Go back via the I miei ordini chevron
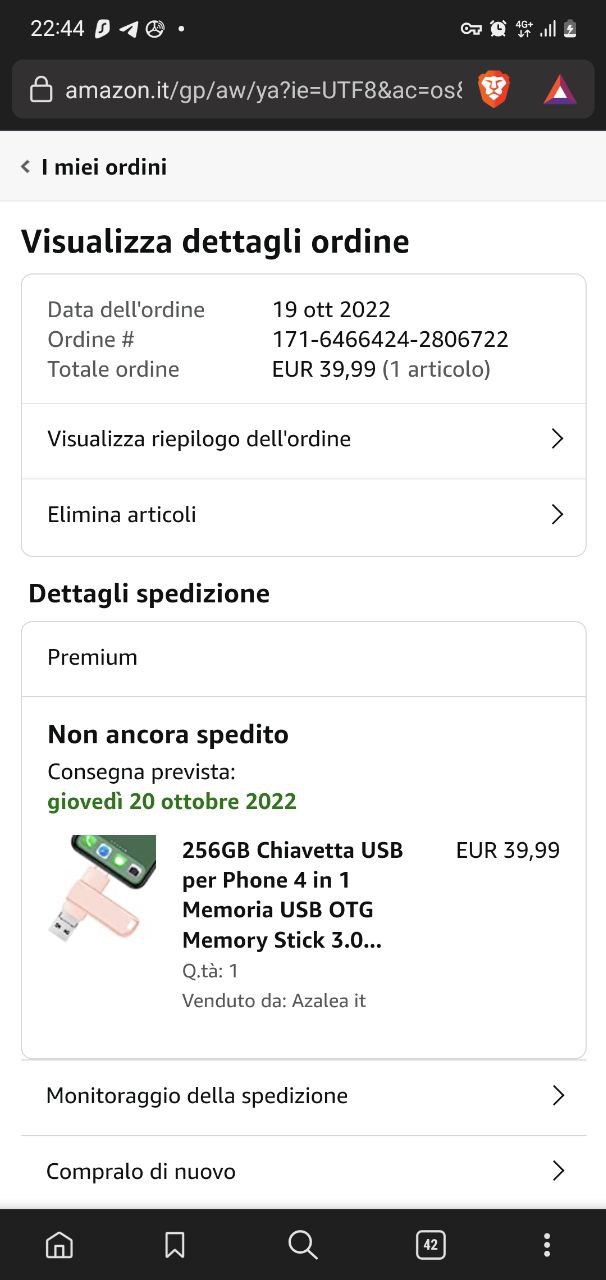Image resolution: width=606 pixels, height=1280 pixels. tap(26, 167)
